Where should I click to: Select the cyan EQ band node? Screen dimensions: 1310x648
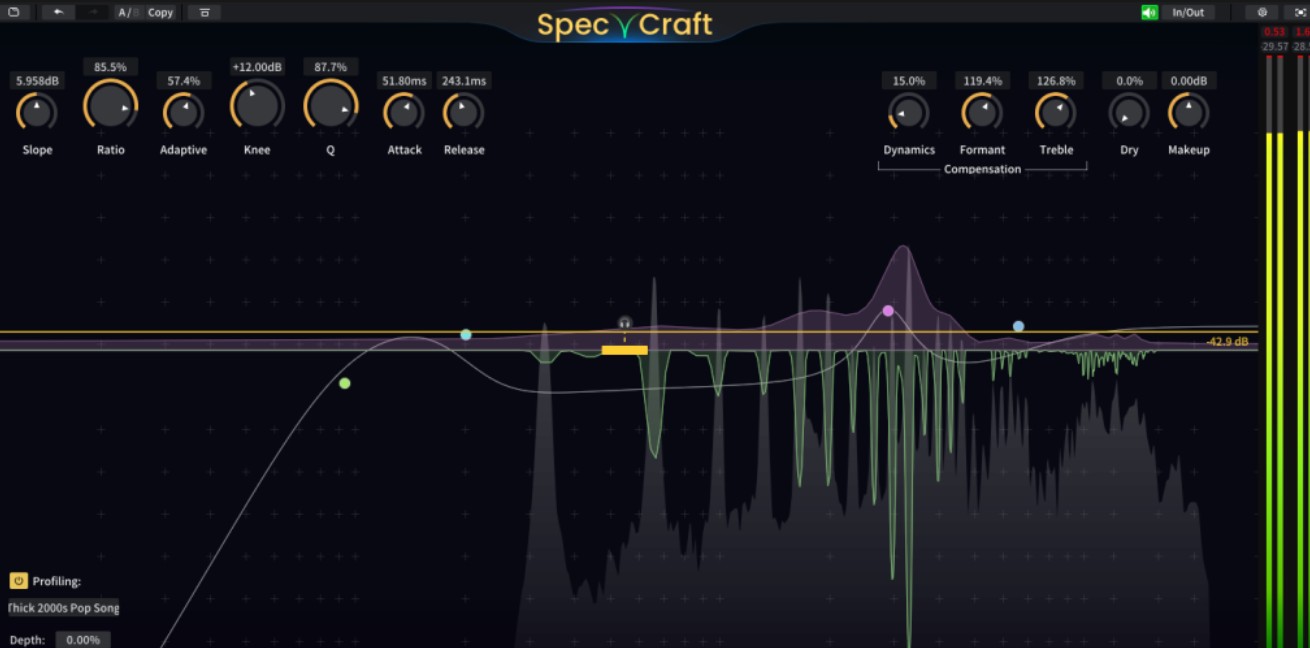click(466, 335)
